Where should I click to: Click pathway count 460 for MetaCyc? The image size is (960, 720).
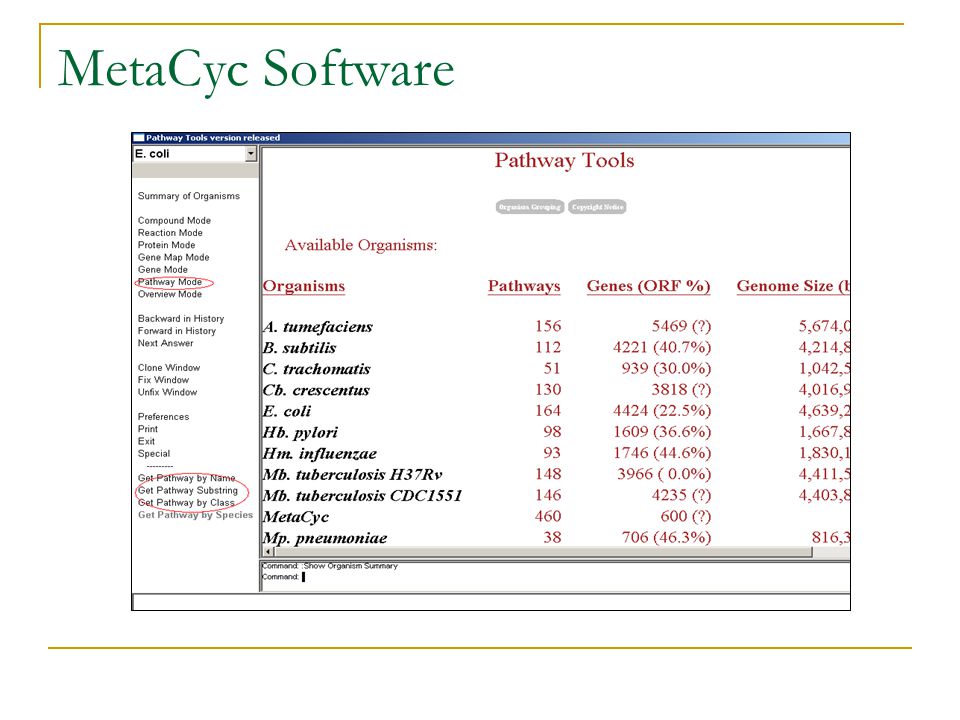[x=547, y=517]
